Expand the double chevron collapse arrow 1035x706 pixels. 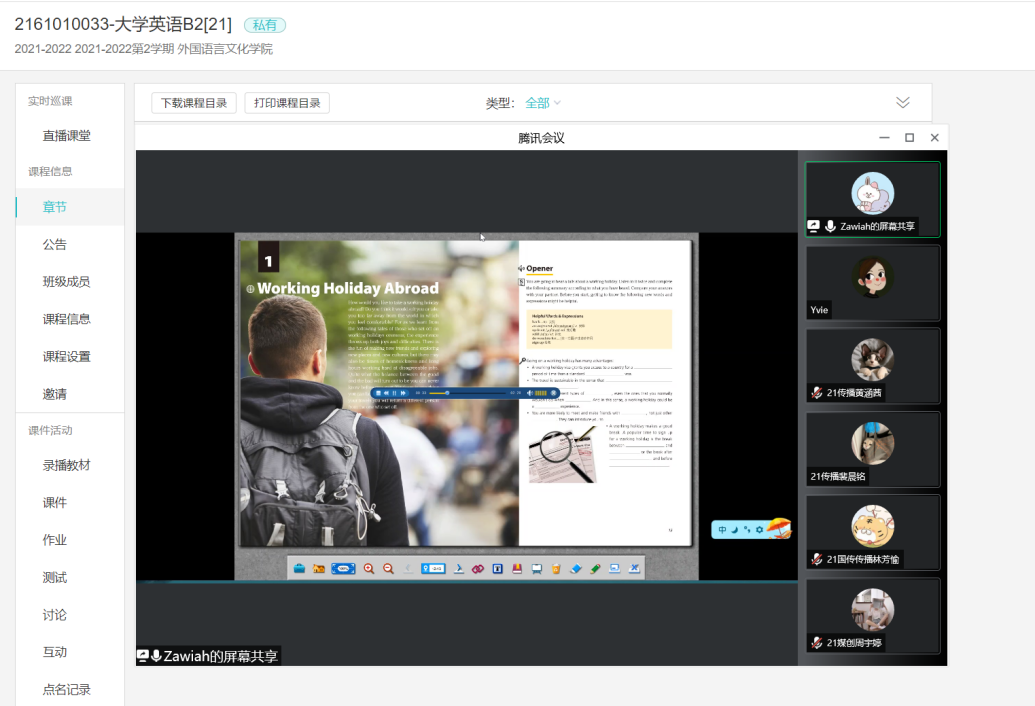tap(902, 103)
